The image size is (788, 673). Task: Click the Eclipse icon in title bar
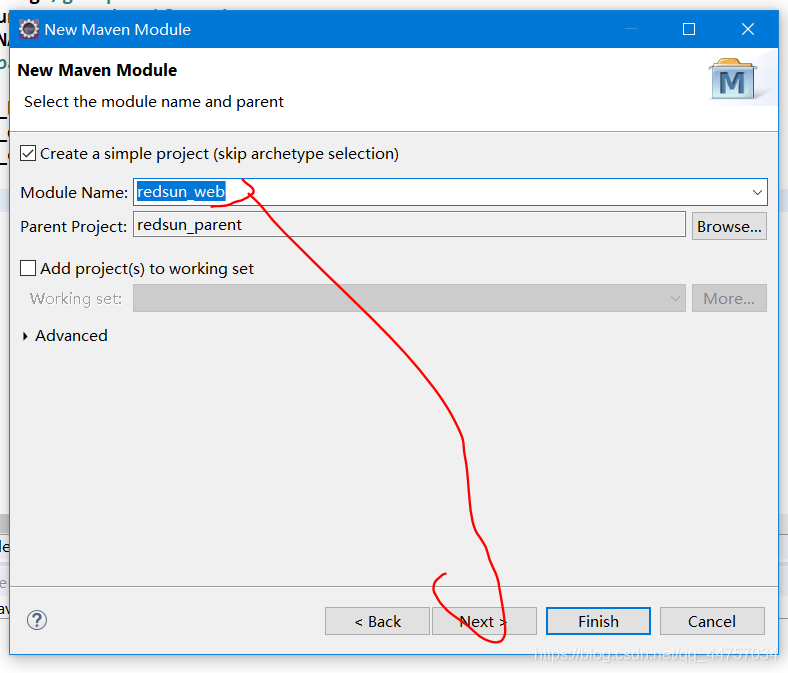pyautogui.click(x=29, y=29)
